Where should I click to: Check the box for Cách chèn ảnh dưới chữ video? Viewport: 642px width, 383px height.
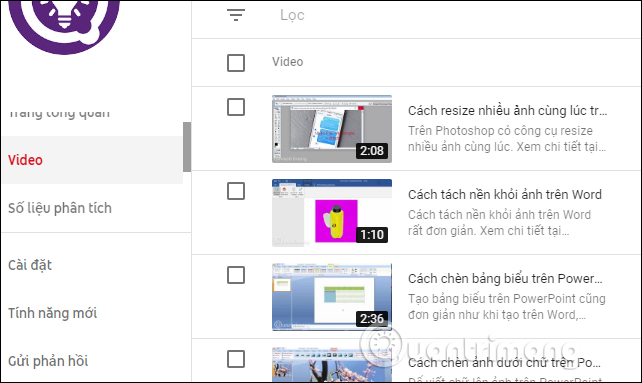coord(236,359)
